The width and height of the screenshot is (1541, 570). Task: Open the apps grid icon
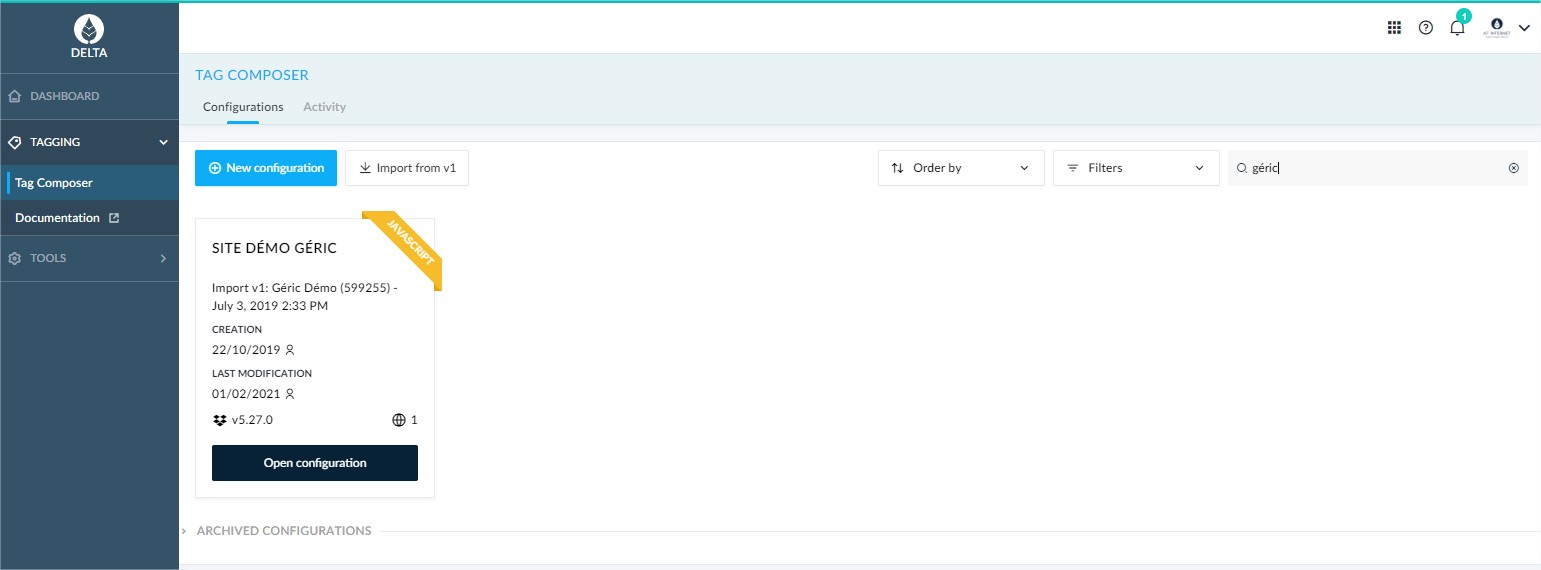(1394, 28)
